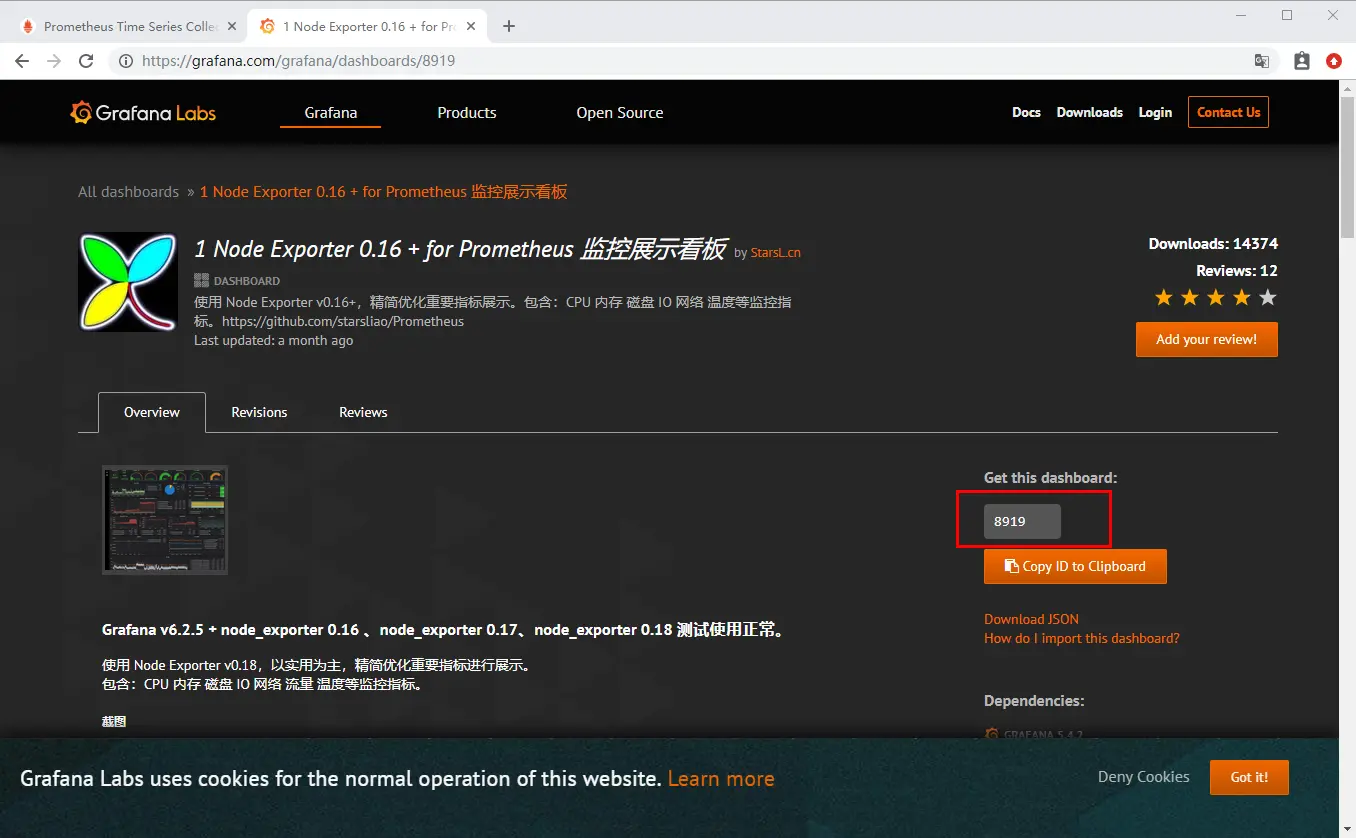Screen dimensions: 1356x838
Task: Click the Reviews: 12 text
Action: [1237, 271]
